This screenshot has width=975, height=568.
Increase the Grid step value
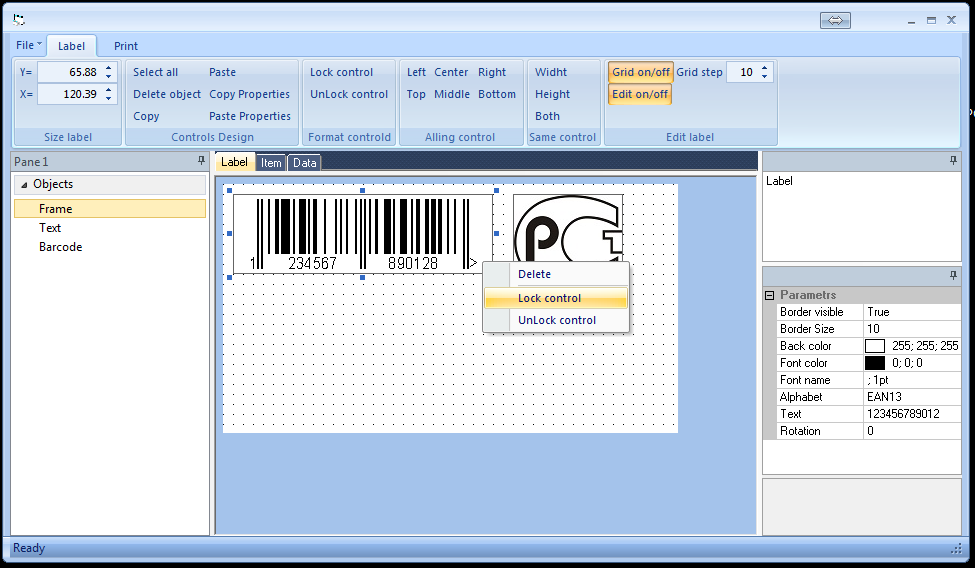[764, 68]
